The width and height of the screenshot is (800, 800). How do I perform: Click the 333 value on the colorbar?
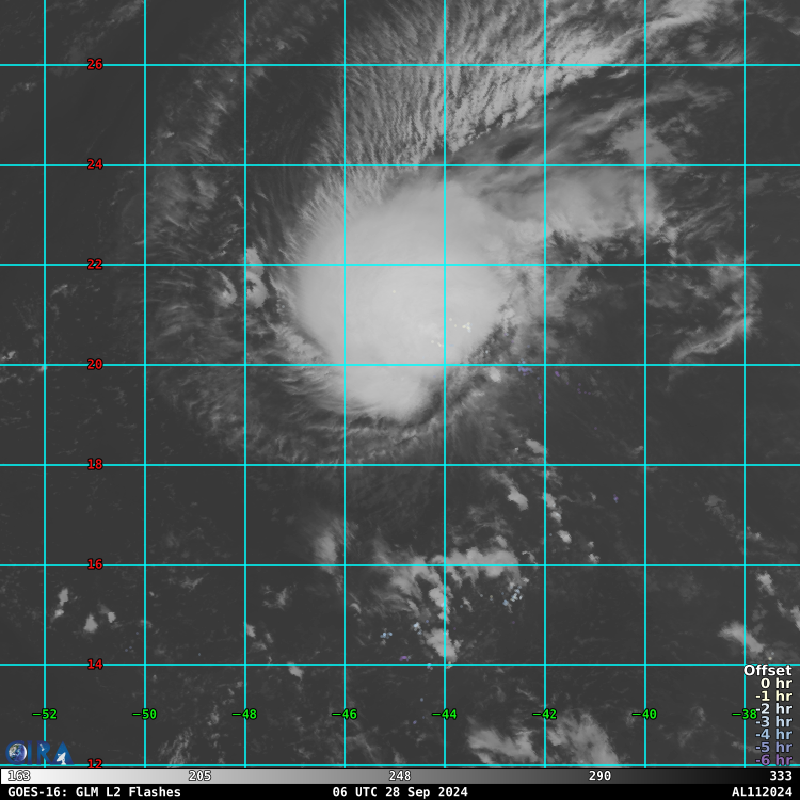(780, 776)
